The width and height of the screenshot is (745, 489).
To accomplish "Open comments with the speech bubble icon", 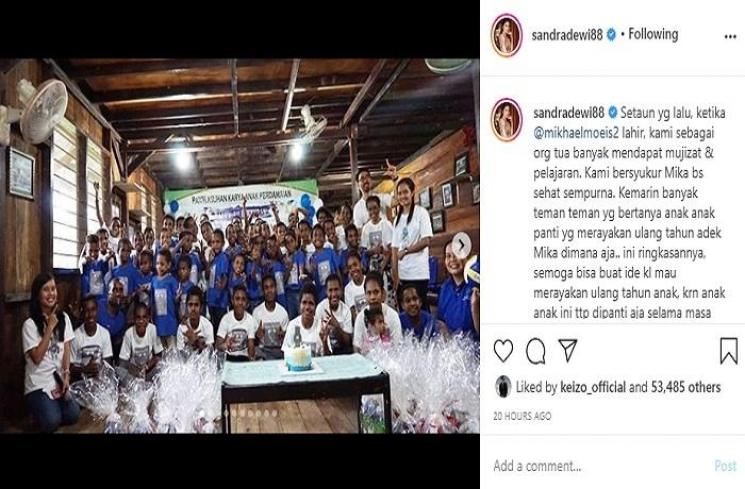I will click(x=535, y=351).
